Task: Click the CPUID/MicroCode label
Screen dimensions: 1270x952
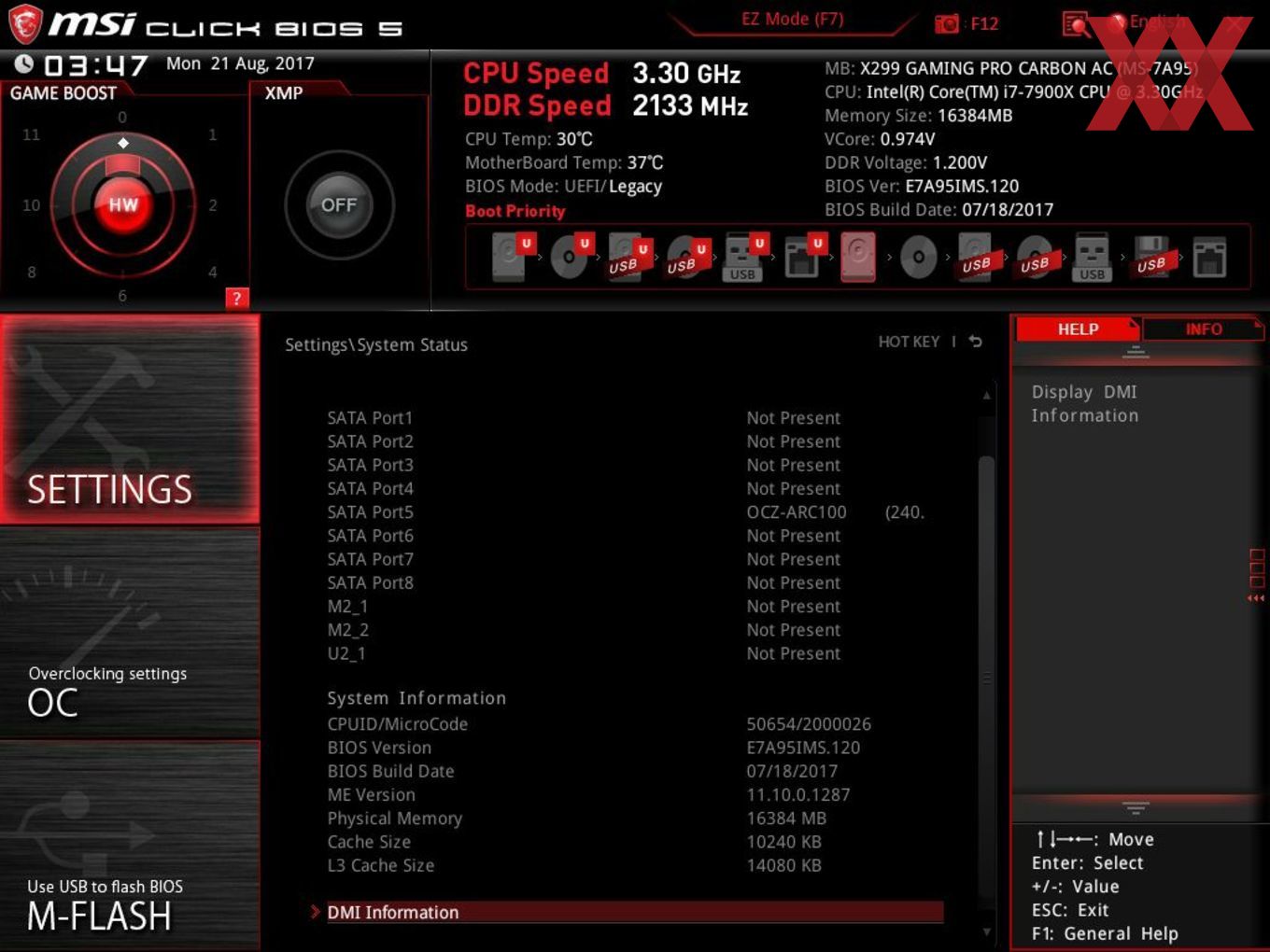Action: tap(397, 724)
